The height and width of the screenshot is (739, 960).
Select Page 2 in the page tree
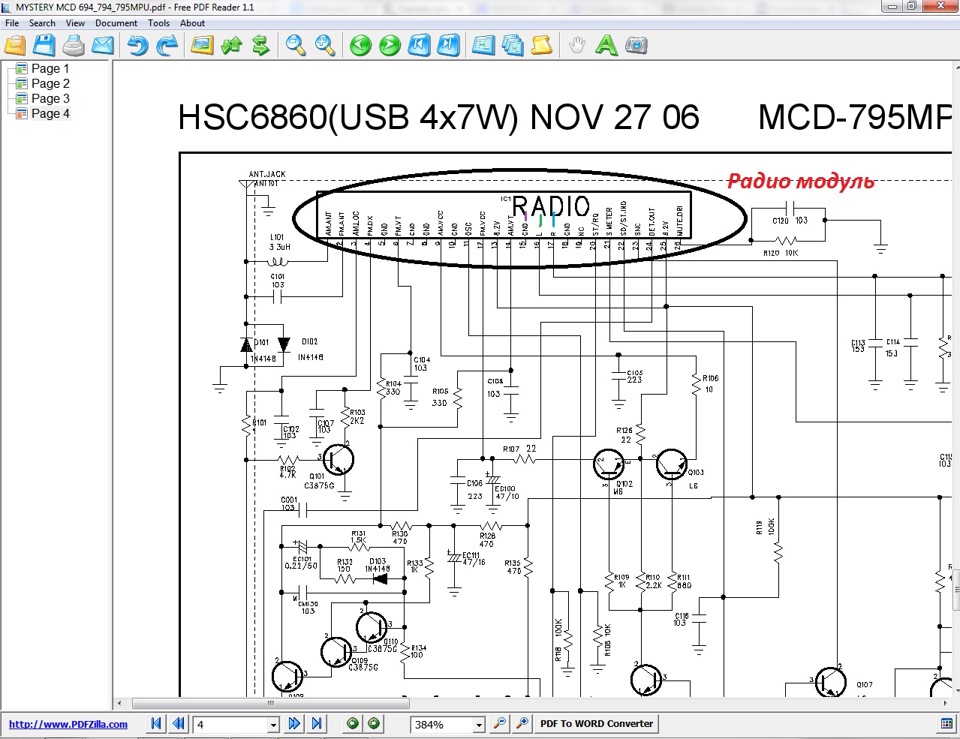click(x=50, y=84)
